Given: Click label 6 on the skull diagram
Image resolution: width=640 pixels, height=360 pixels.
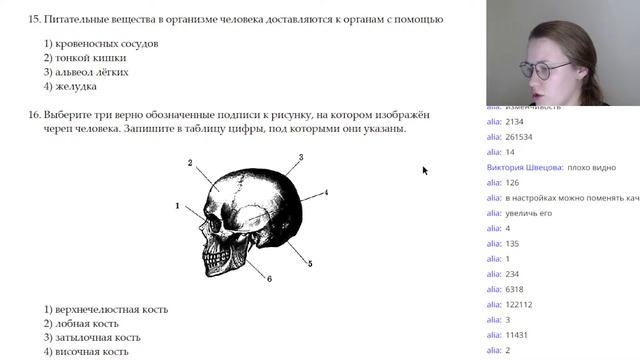Looking at the screenshot, I should [269, 279].
